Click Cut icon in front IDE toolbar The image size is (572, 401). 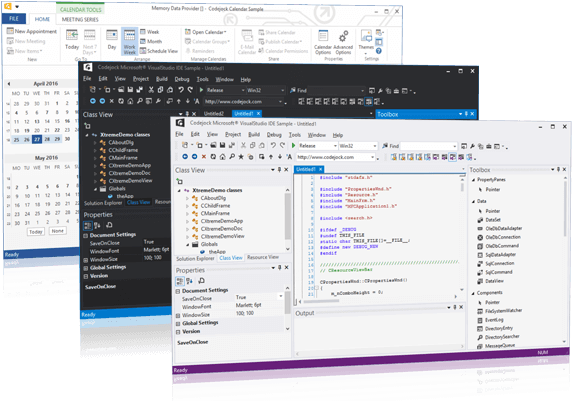pos(243,145)
